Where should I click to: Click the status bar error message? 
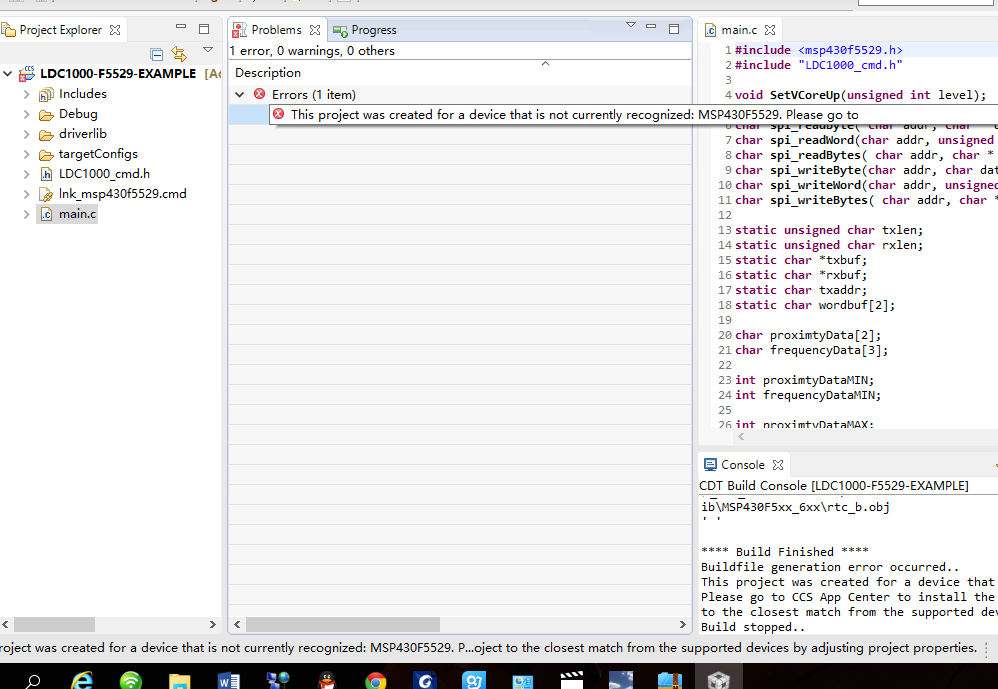point(489,648)
